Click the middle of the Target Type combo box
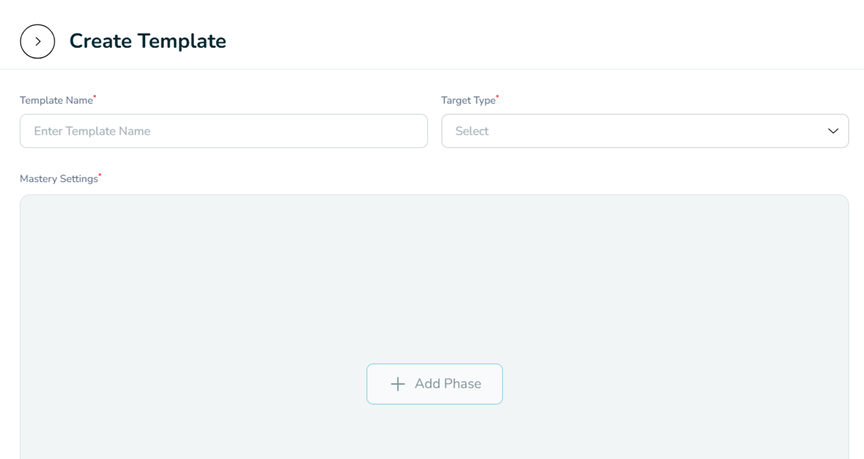This screenshot has height=459, width=864. 644,131
